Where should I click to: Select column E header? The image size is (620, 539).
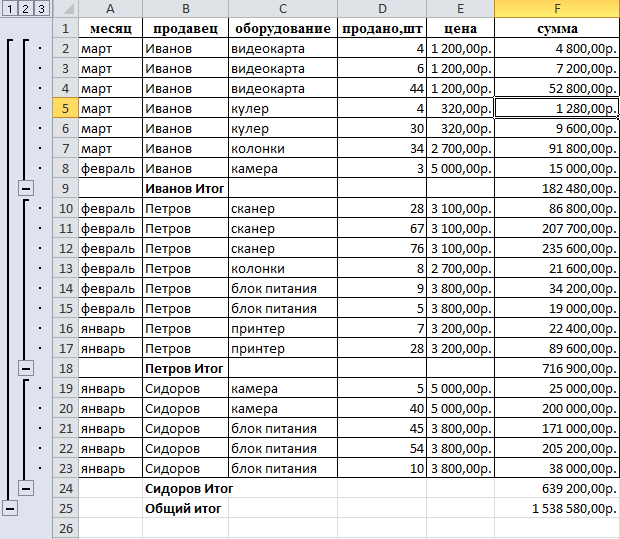pyautogui.click(x=460, y=8)
